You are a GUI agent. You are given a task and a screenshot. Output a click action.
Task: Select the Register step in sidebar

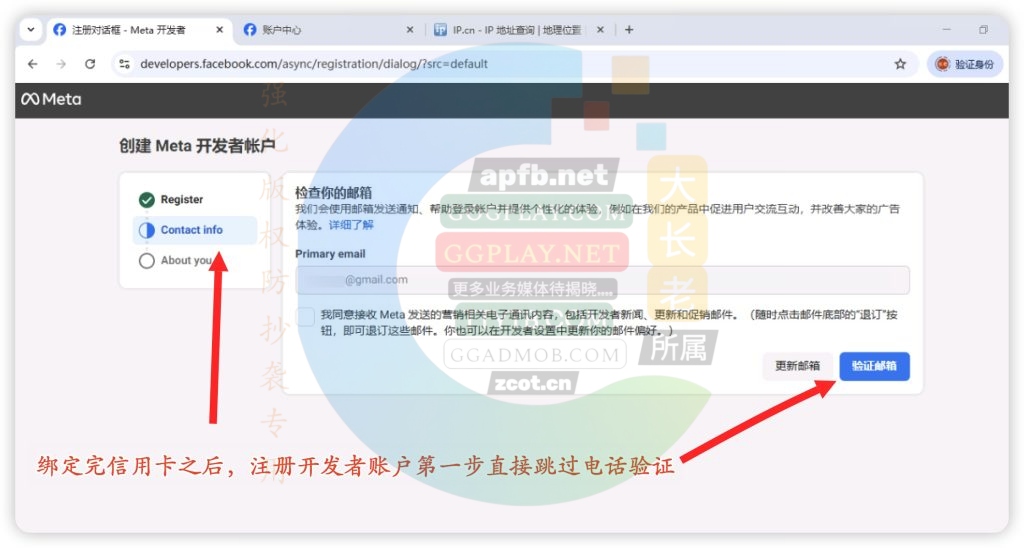181,200
